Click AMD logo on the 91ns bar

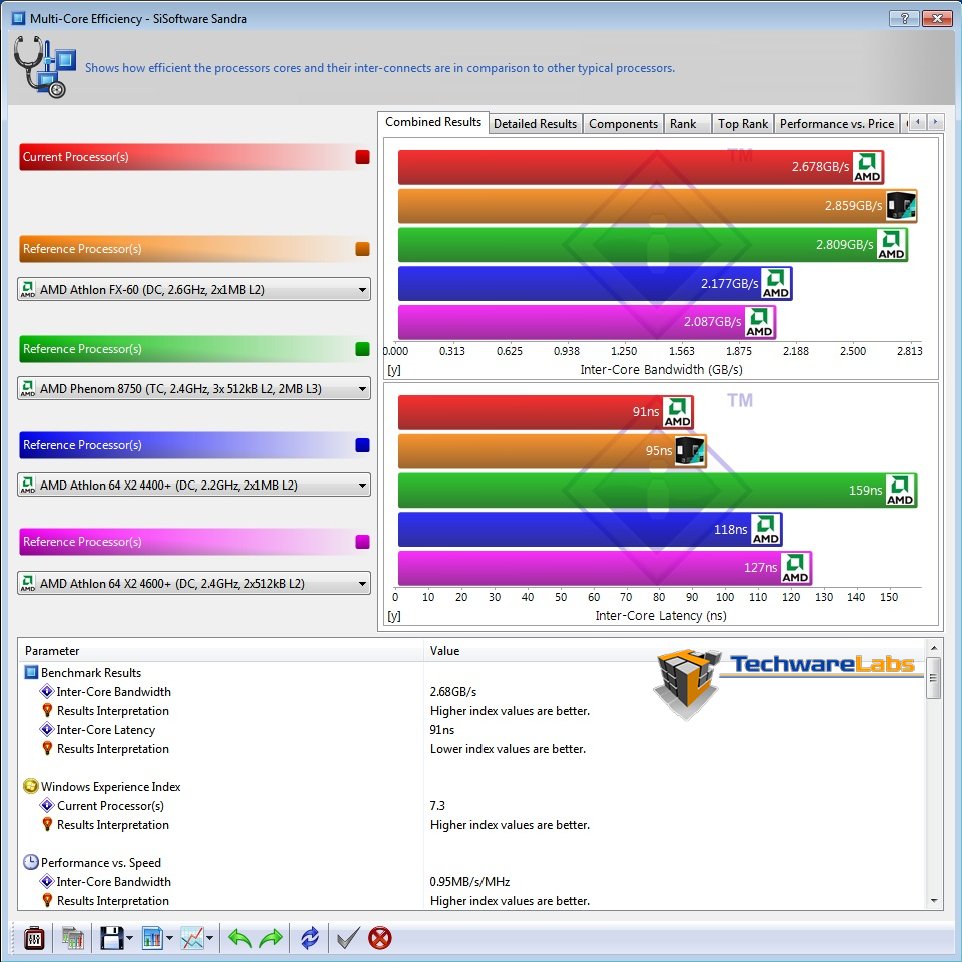677,412
